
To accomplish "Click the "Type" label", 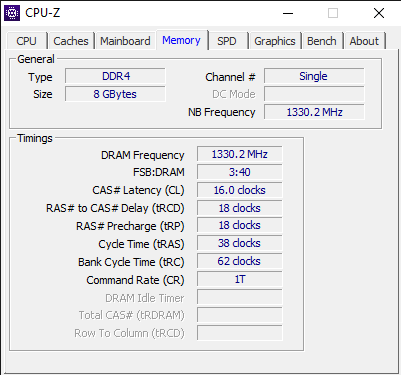I will (x=40, y=77).
